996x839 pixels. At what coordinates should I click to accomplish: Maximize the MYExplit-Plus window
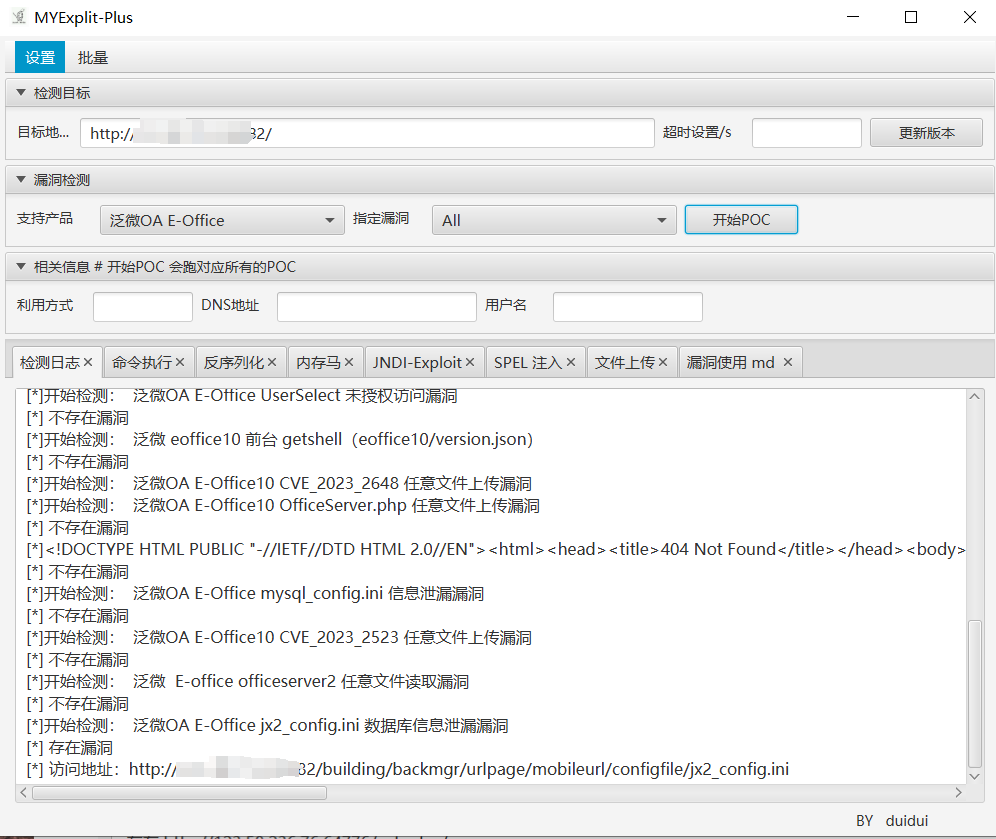pyautogui.click(x=911, y=17)
